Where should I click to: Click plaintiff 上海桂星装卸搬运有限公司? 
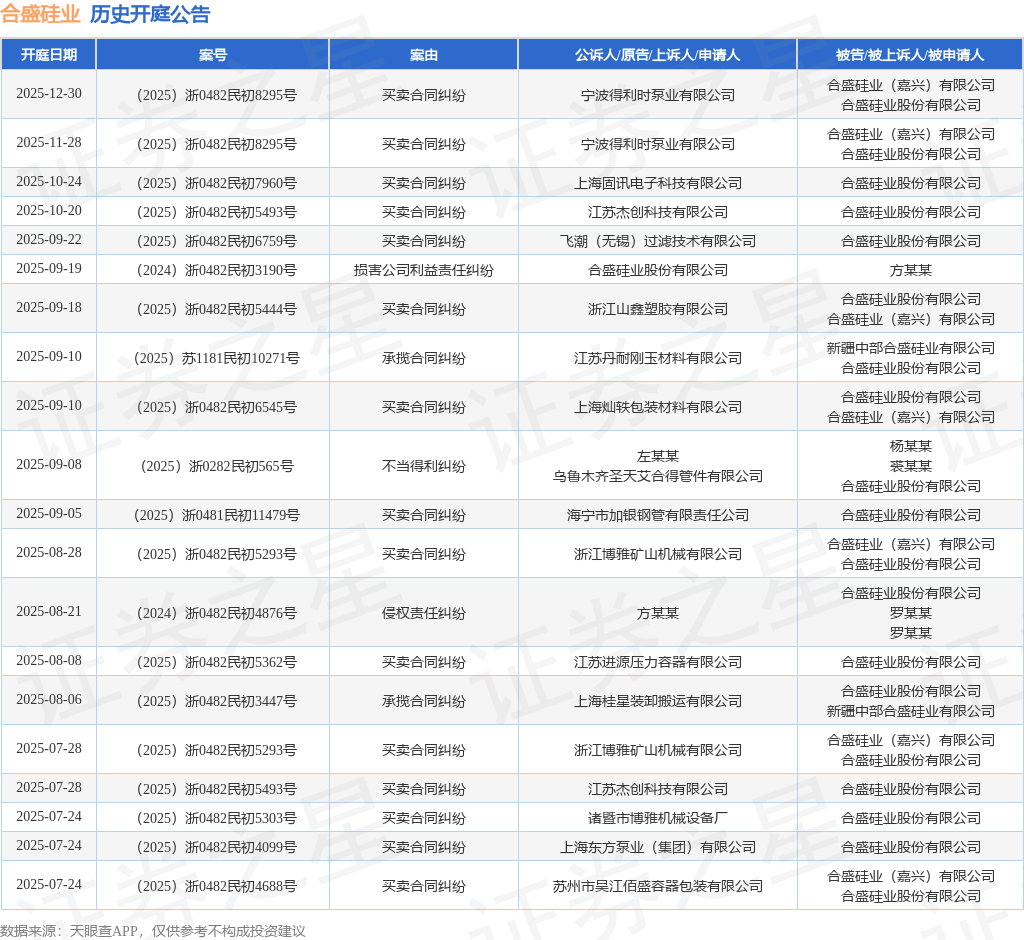coord(658,701)
